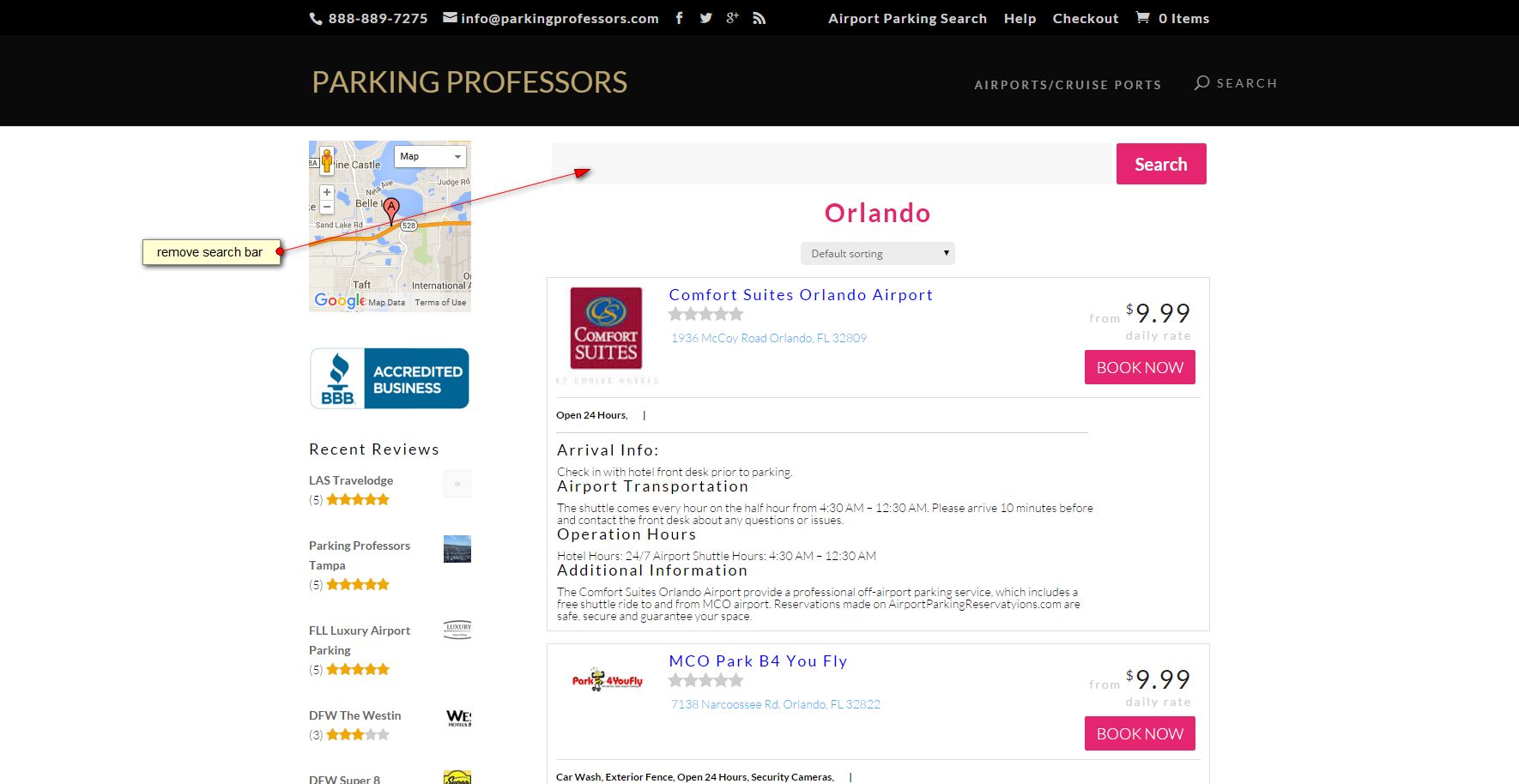
Task: Click the Parking Professors site logo
Action: pyautogui.click(x=469, y=82)
